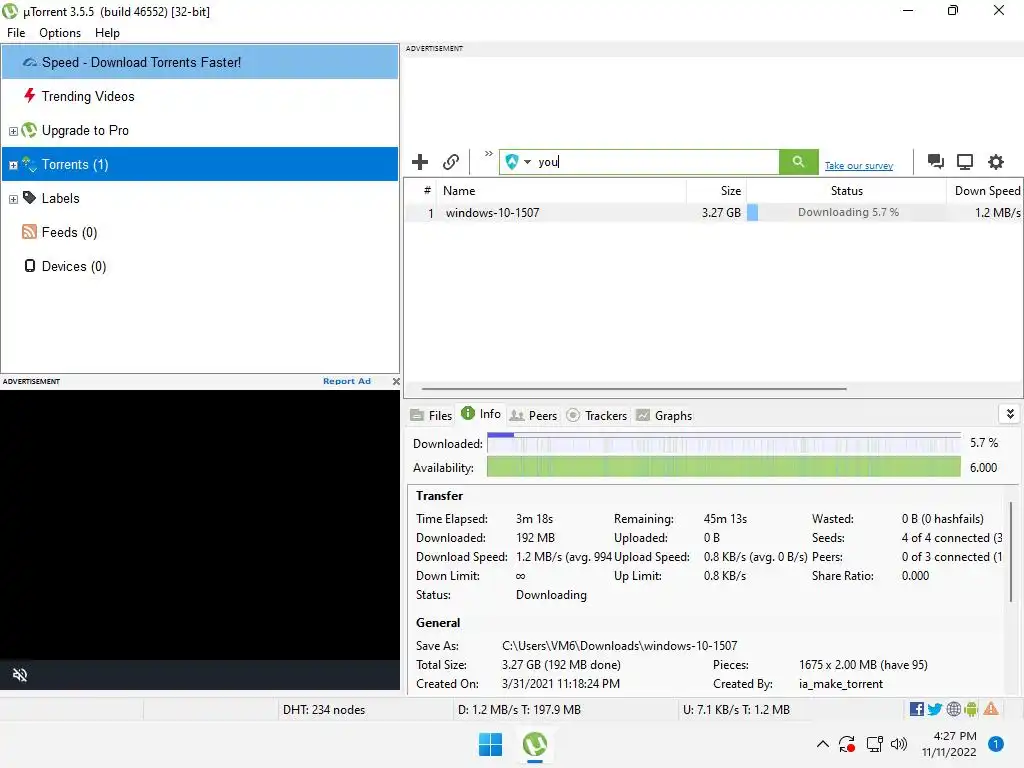Image resolution: width=1024 pixels, height=768 pixels.
Task: Click the taskbar clock showing 4:27 PM
Action: 949,744
